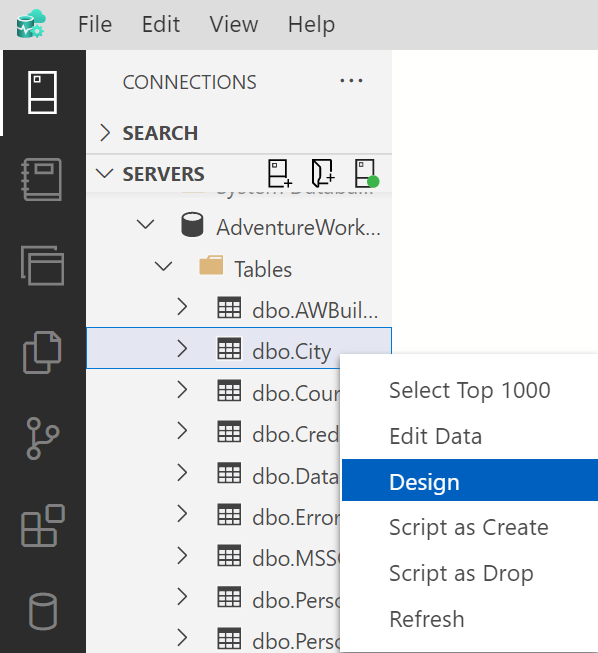Click table icon next to dbo.AWBuil...

pyautogui.click(x=229, y=307)
